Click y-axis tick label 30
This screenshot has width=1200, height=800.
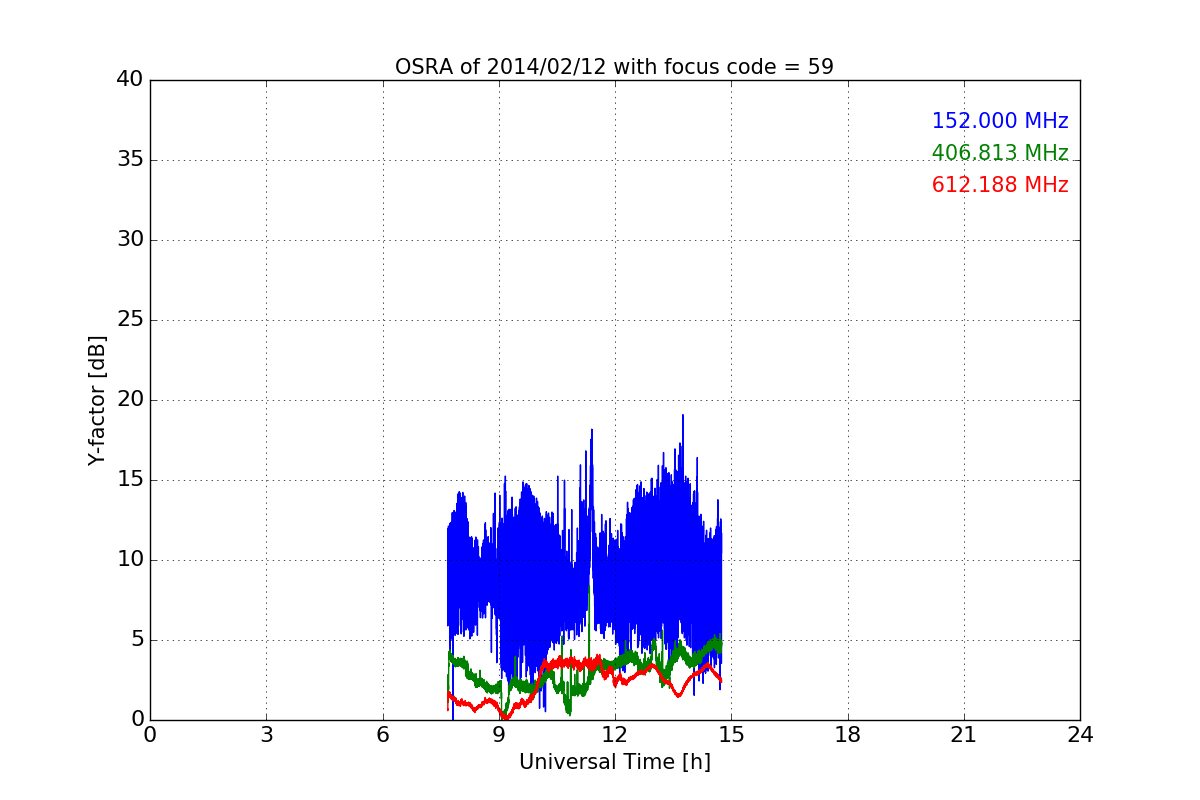(x=130, y=240)
